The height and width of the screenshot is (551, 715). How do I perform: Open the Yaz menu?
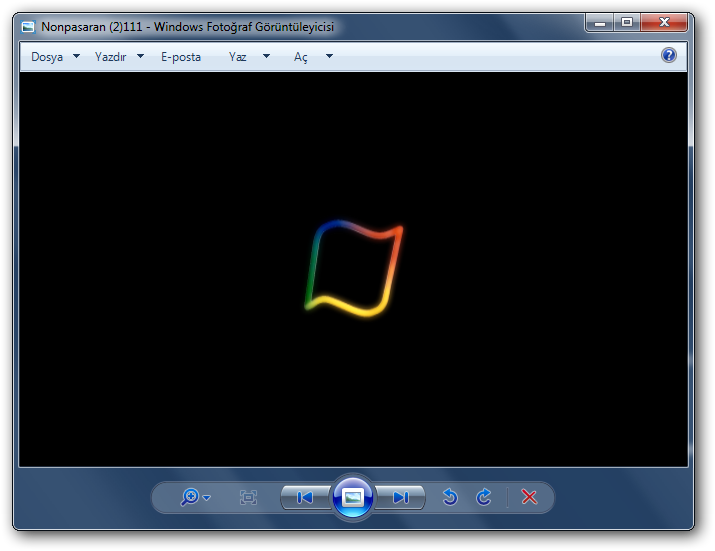click(x=238, y=57)
